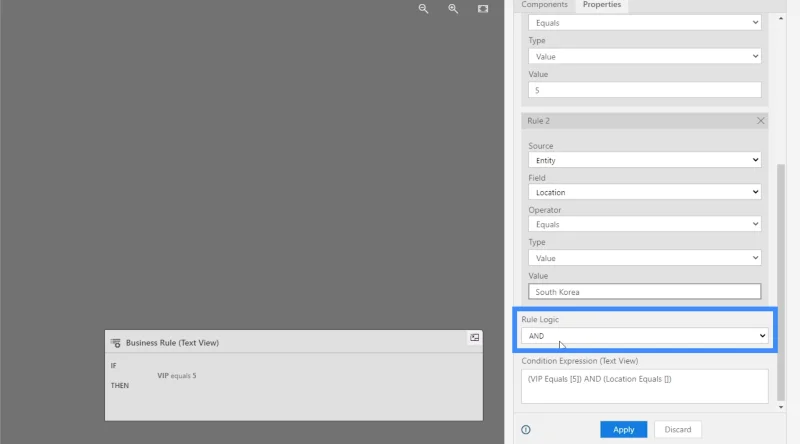Click the Value field containing South Korea
800x444 pixels.
[645, 292]
